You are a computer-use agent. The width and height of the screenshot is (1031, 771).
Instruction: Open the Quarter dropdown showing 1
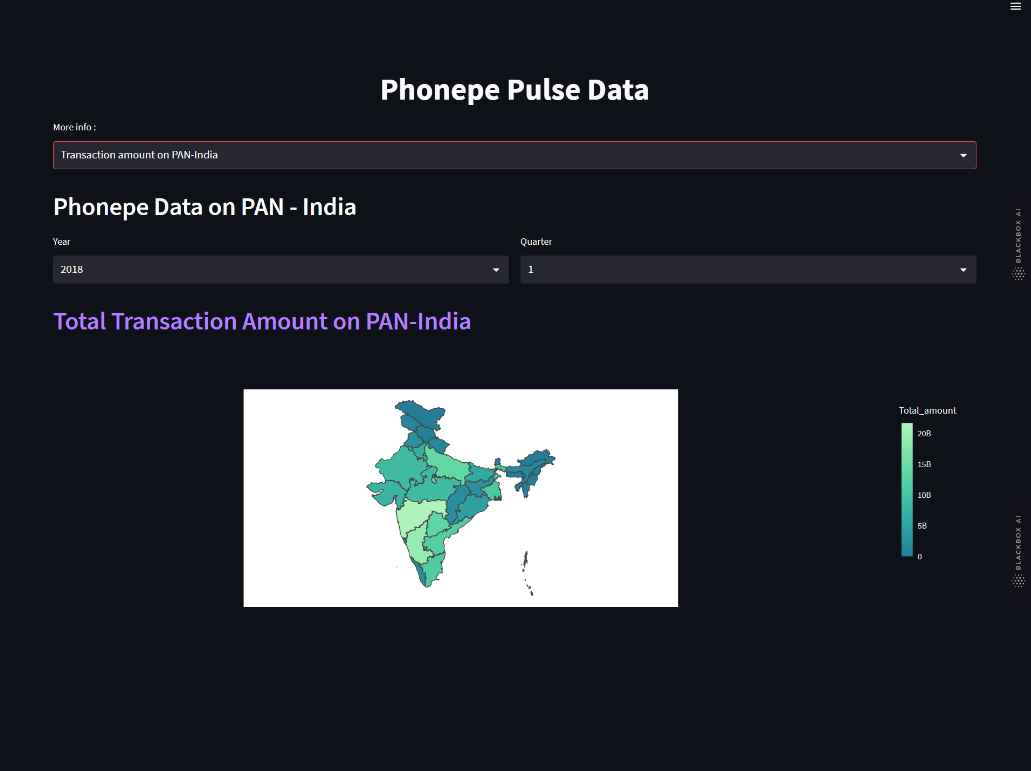tap(748, 269)
